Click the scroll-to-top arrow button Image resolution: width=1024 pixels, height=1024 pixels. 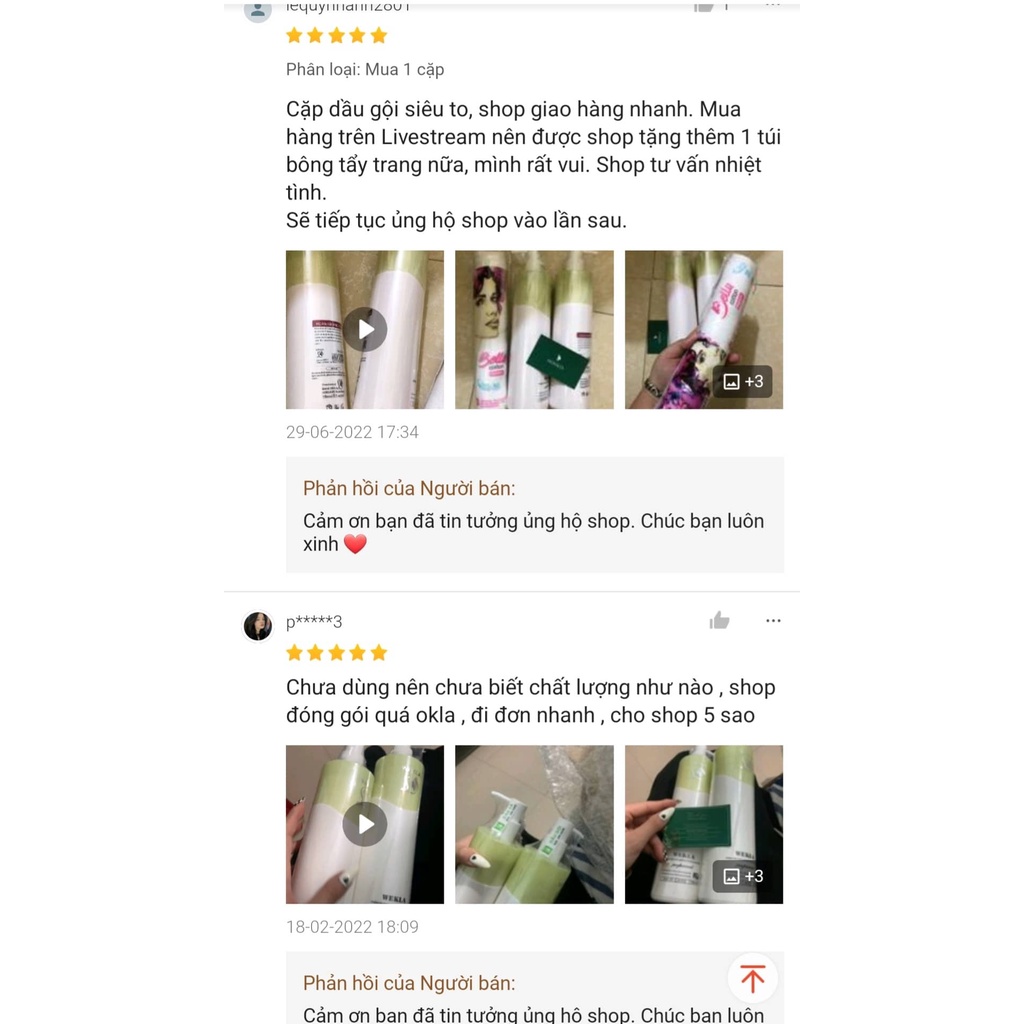[752, 978]
